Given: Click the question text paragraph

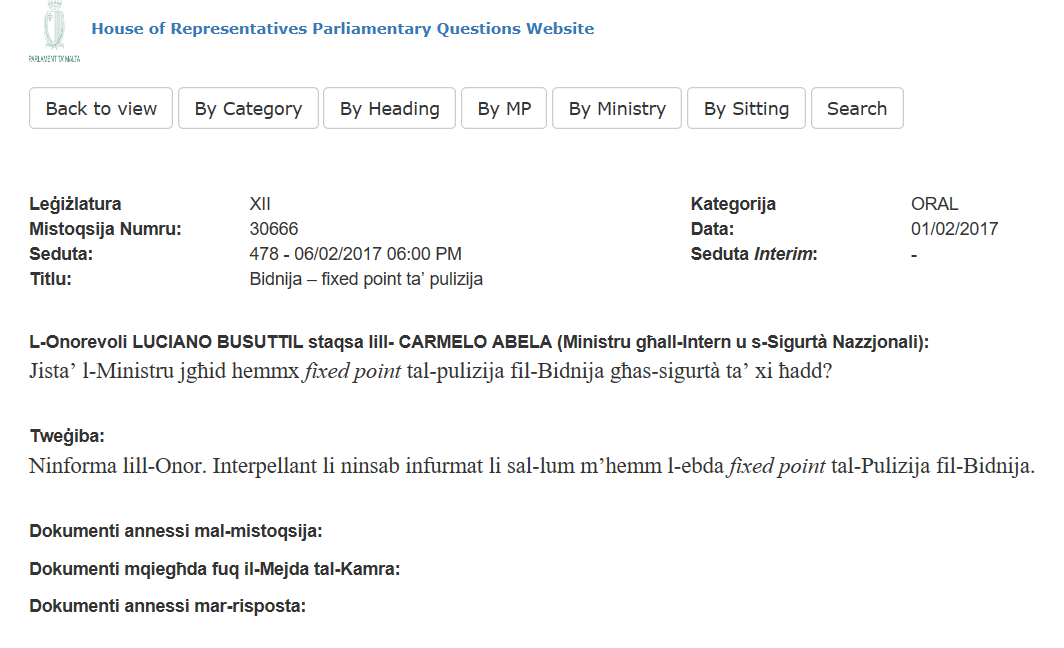Looking at the screenshot, I should 430,371.
